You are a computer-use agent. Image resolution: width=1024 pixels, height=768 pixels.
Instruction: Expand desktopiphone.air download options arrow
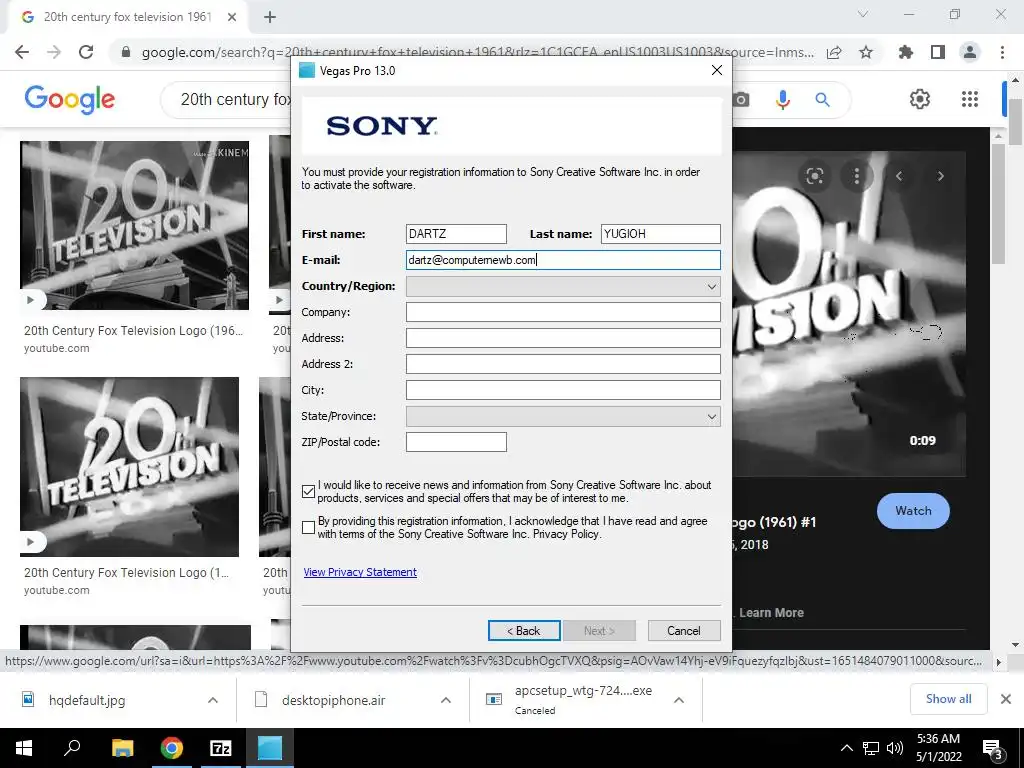[x=445, y=700]
